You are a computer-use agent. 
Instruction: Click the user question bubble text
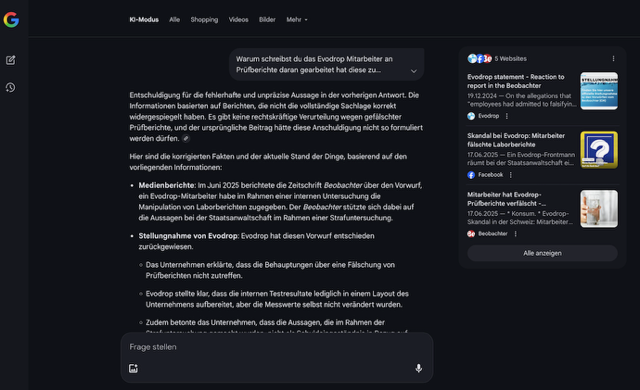click(x=314, y=64)
